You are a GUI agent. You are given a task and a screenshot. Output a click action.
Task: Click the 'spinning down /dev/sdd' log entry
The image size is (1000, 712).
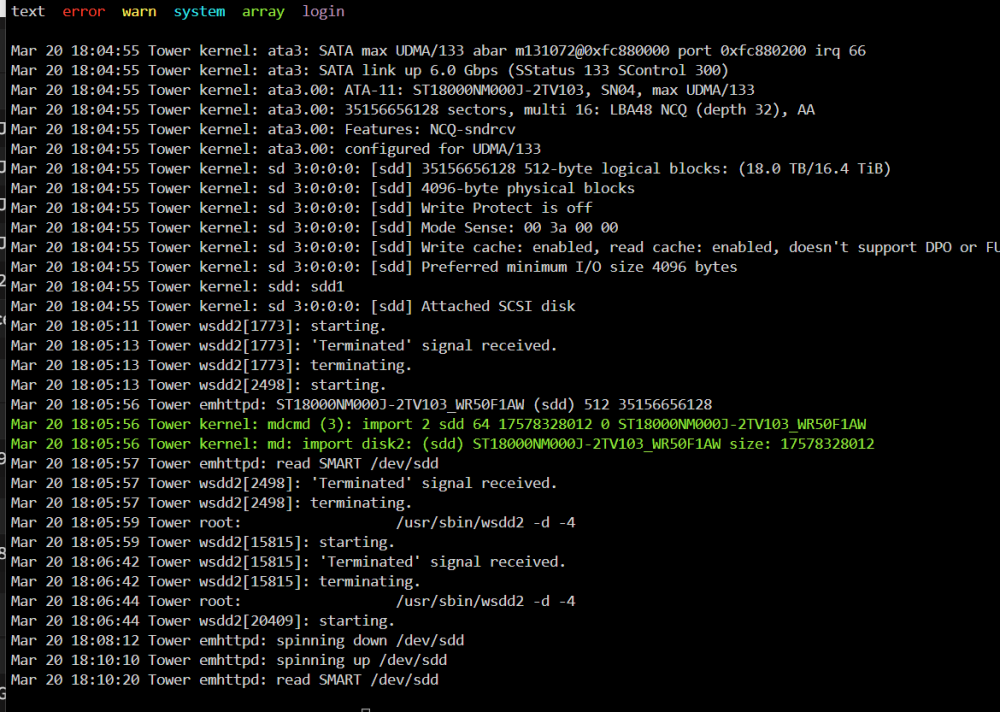pos(237,641)
